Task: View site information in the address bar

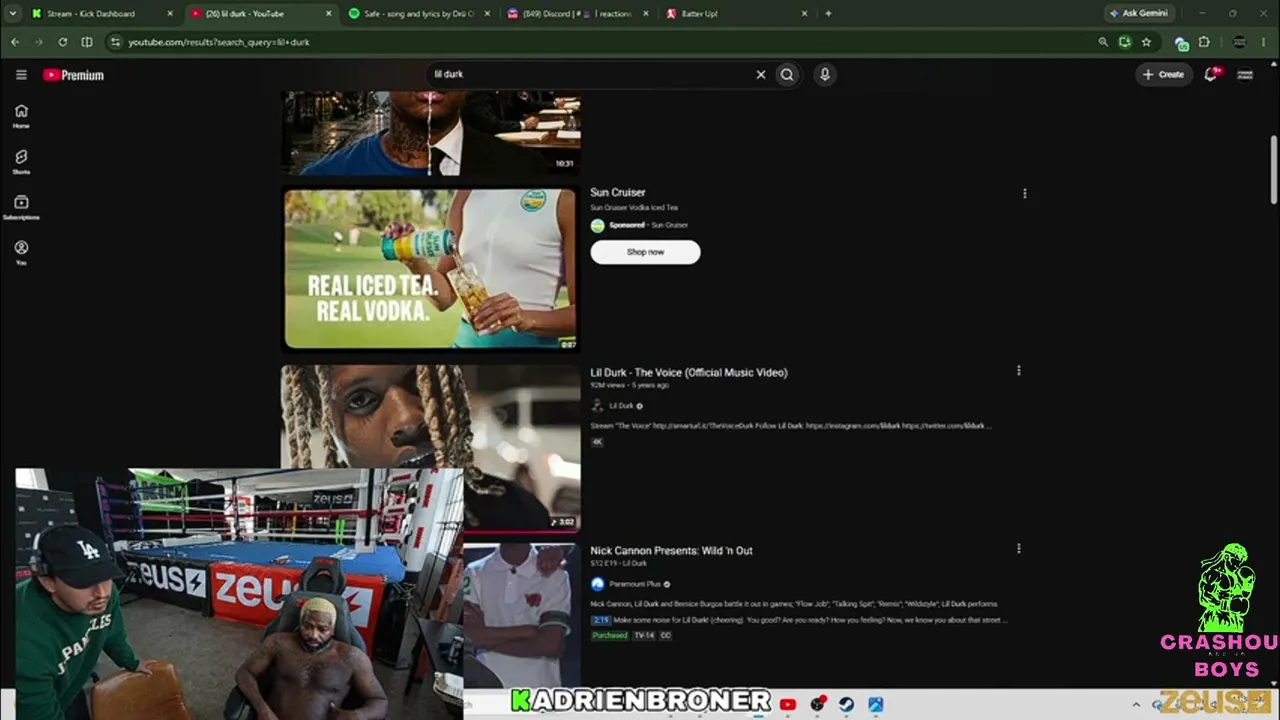Action: (116, 42)
